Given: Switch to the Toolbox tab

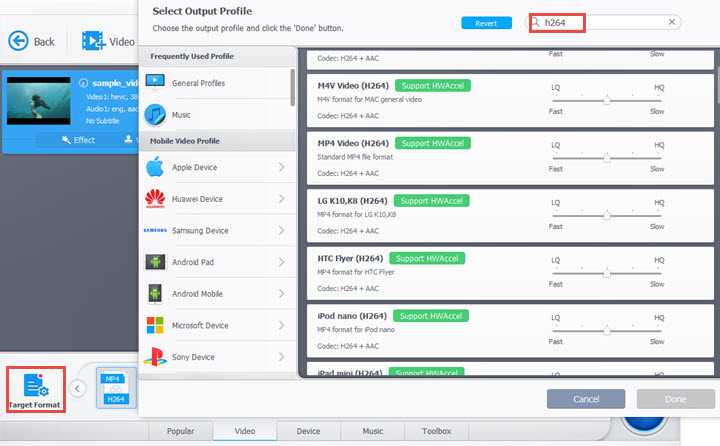Looking at the screenshot, I should 436,431.
